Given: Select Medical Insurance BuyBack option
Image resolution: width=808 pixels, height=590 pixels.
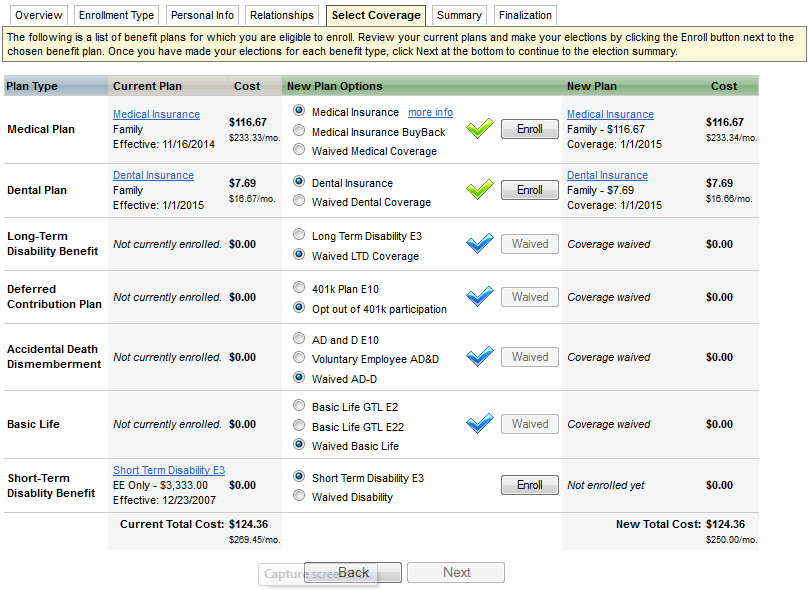Looking at the screenshot, I should pos(299,132).
